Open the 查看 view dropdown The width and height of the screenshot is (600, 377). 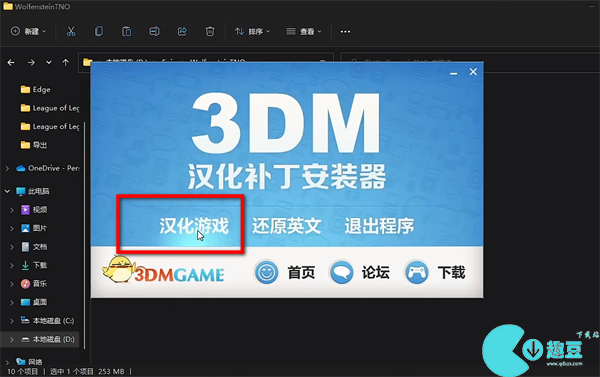click(x=304, y=31)
